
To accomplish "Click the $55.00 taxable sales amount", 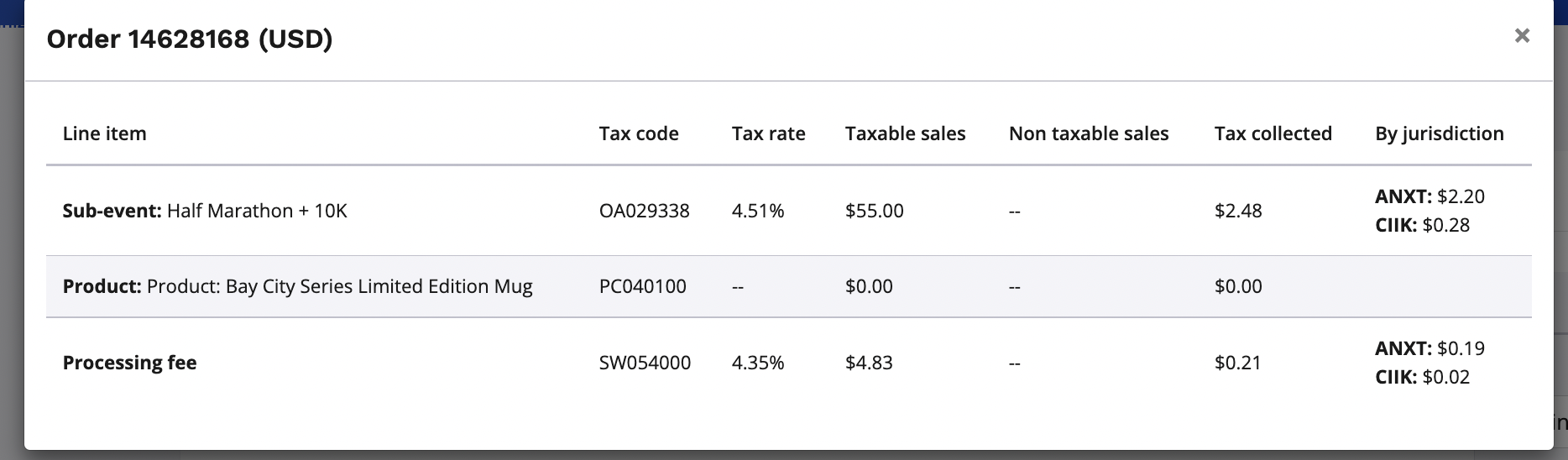I will click(874, 211).
